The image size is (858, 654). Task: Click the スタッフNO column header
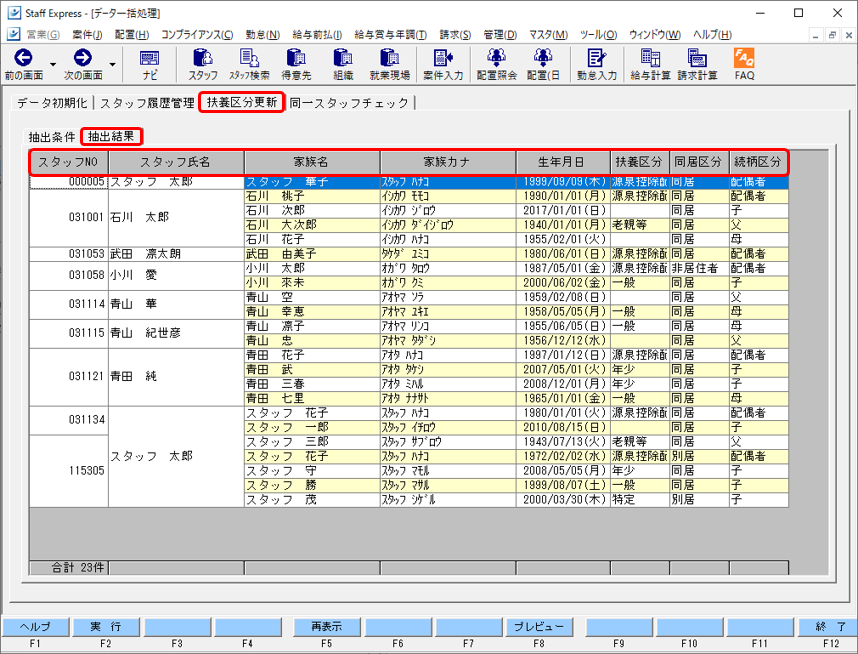coord(68,162)
